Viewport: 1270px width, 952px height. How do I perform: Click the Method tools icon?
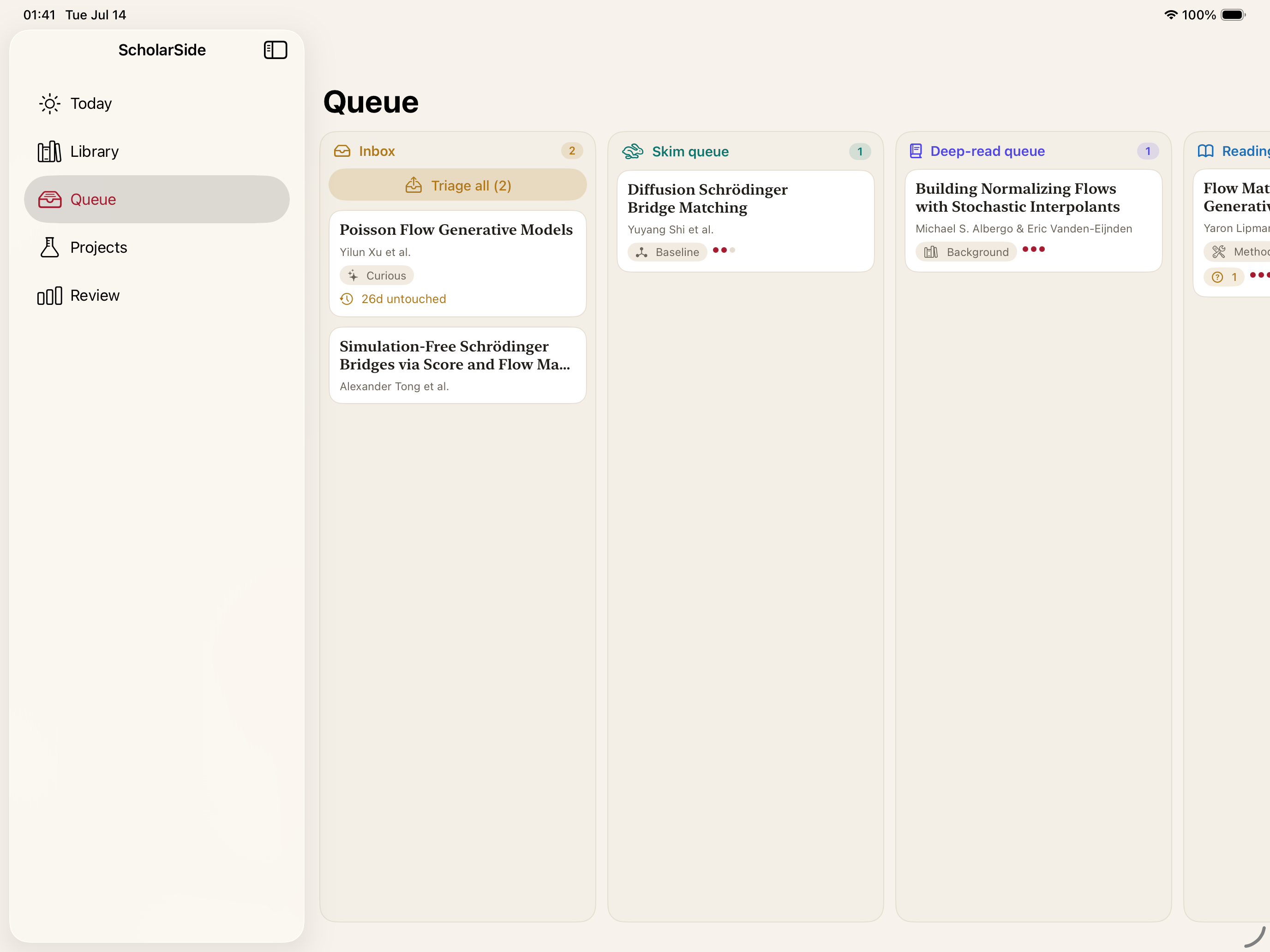(x=1219, y=251)
